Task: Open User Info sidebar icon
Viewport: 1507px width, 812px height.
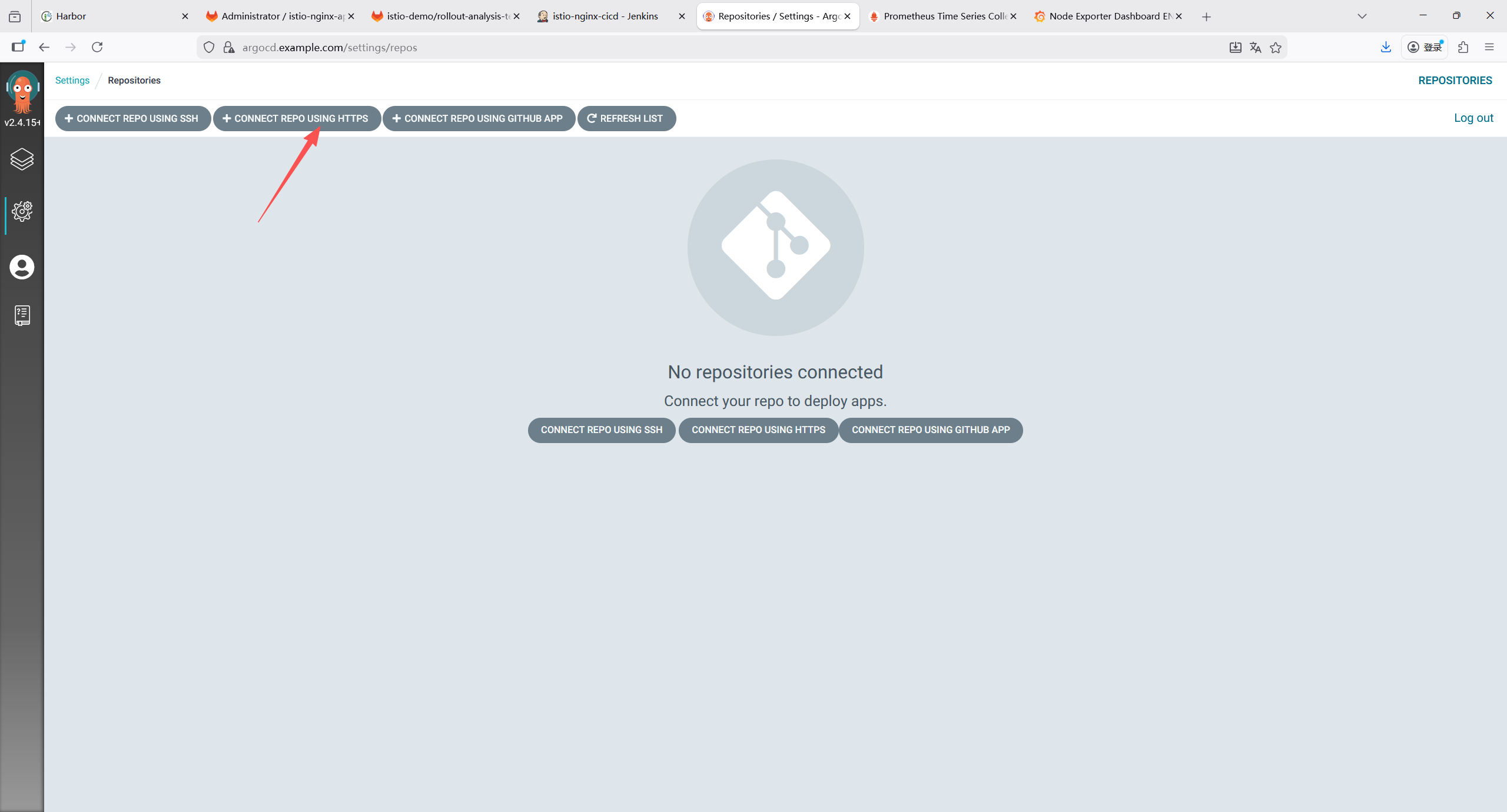Action: [22, 267]
